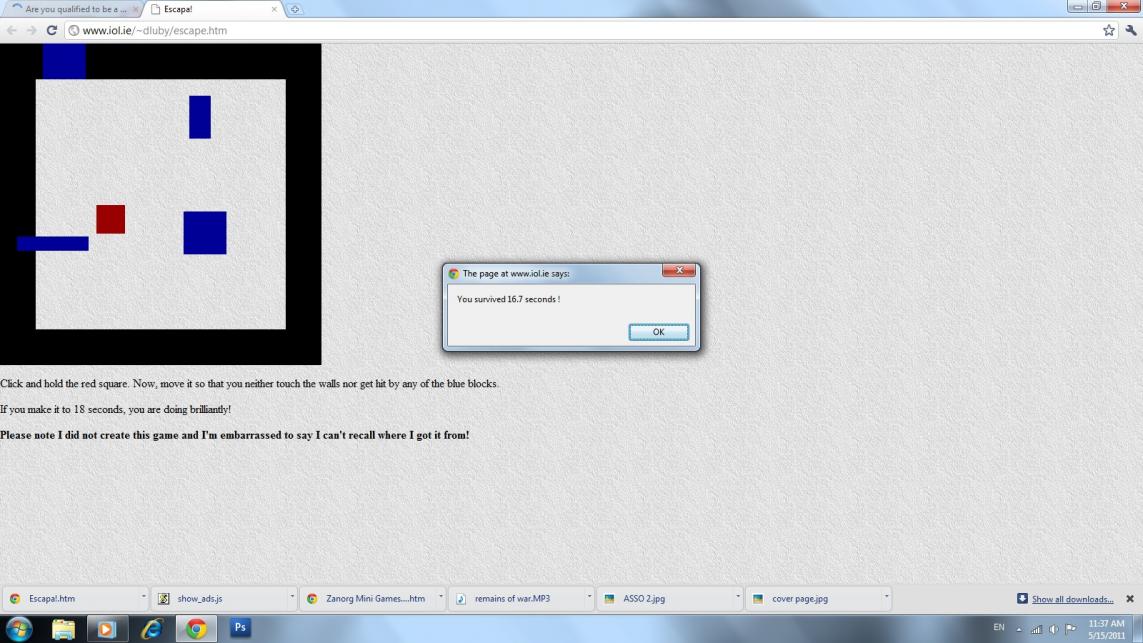
Task: Expand dropdown arrow for ASSO 2.jpg download
Action: (x=738, y=597)
